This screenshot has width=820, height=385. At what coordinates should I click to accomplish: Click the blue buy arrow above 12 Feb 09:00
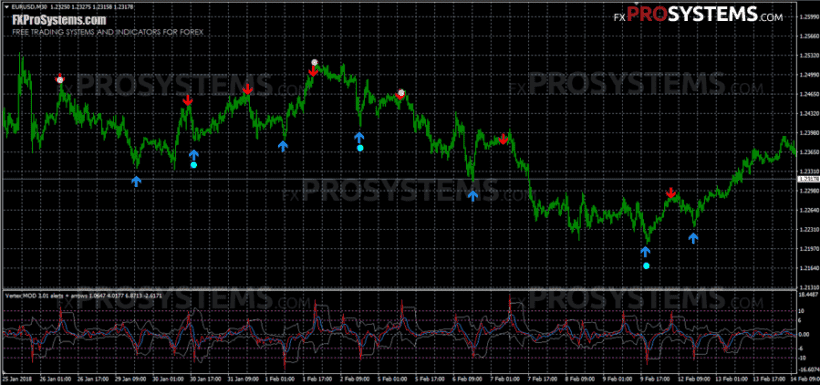[693, 239]
